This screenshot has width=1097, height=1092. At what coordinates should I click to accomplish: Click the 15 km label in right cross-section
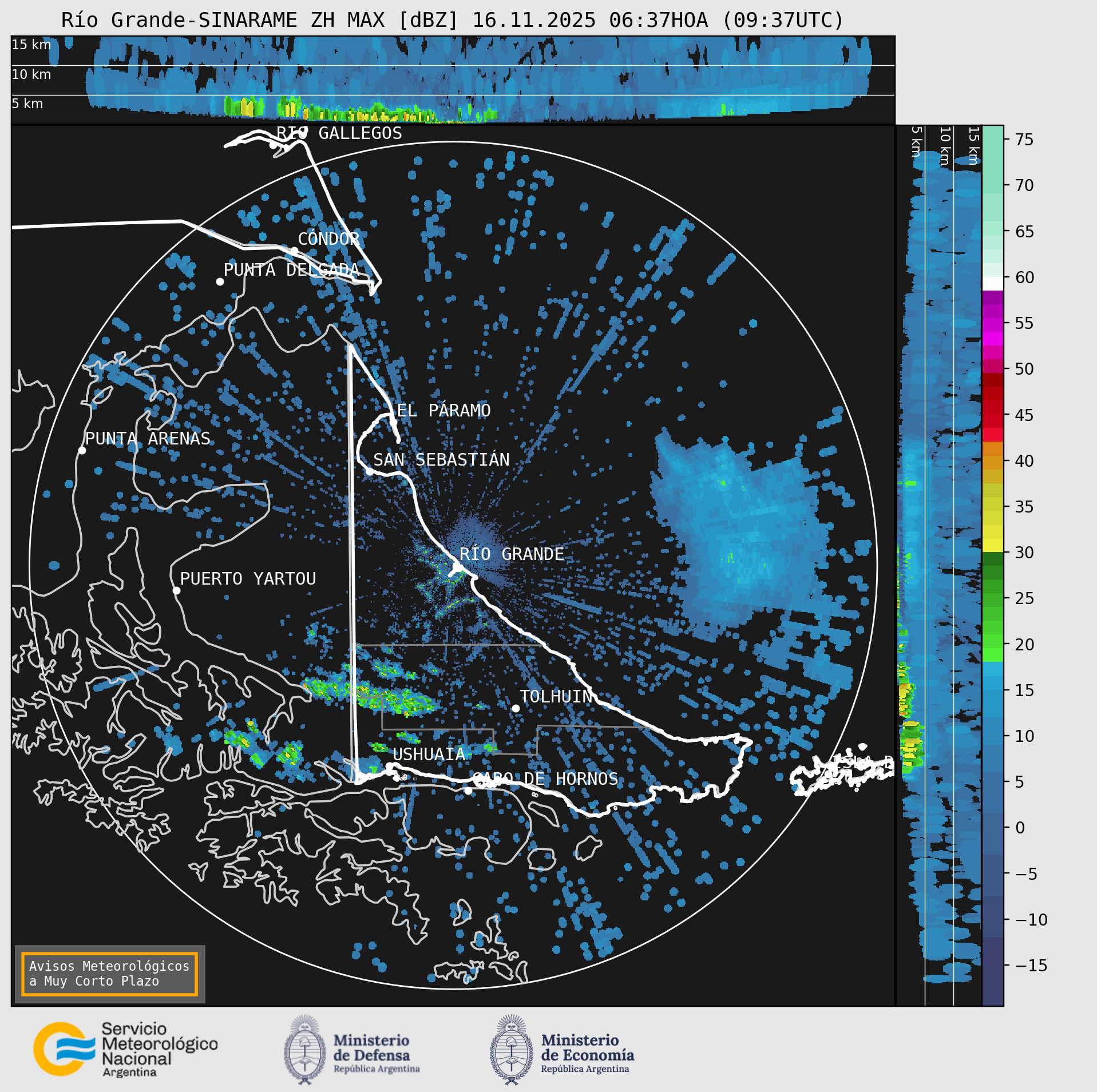click(973, 146)
